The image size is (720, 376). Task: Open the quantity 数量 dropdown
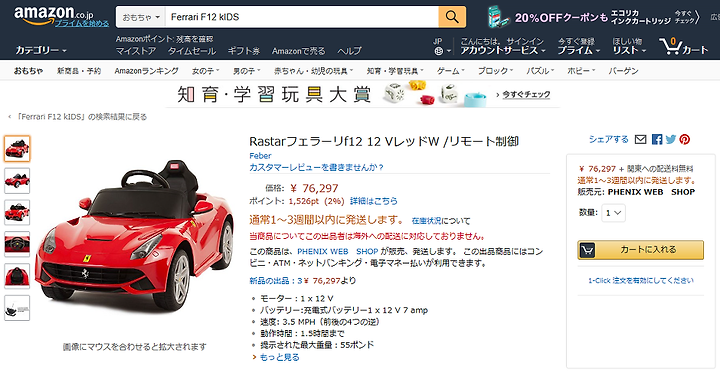tap(613, 213)
